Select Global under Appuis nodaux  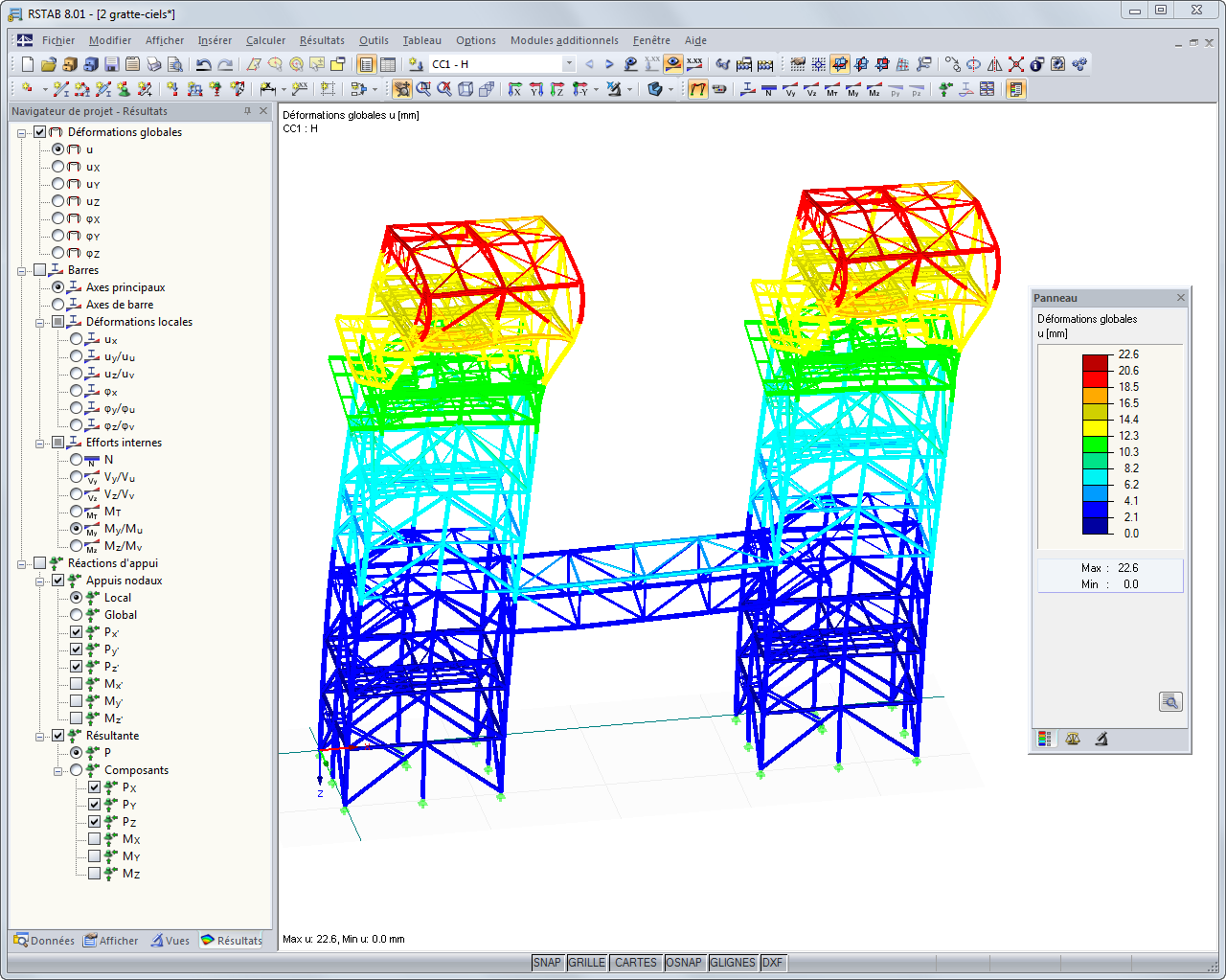(x=77, y=615)
